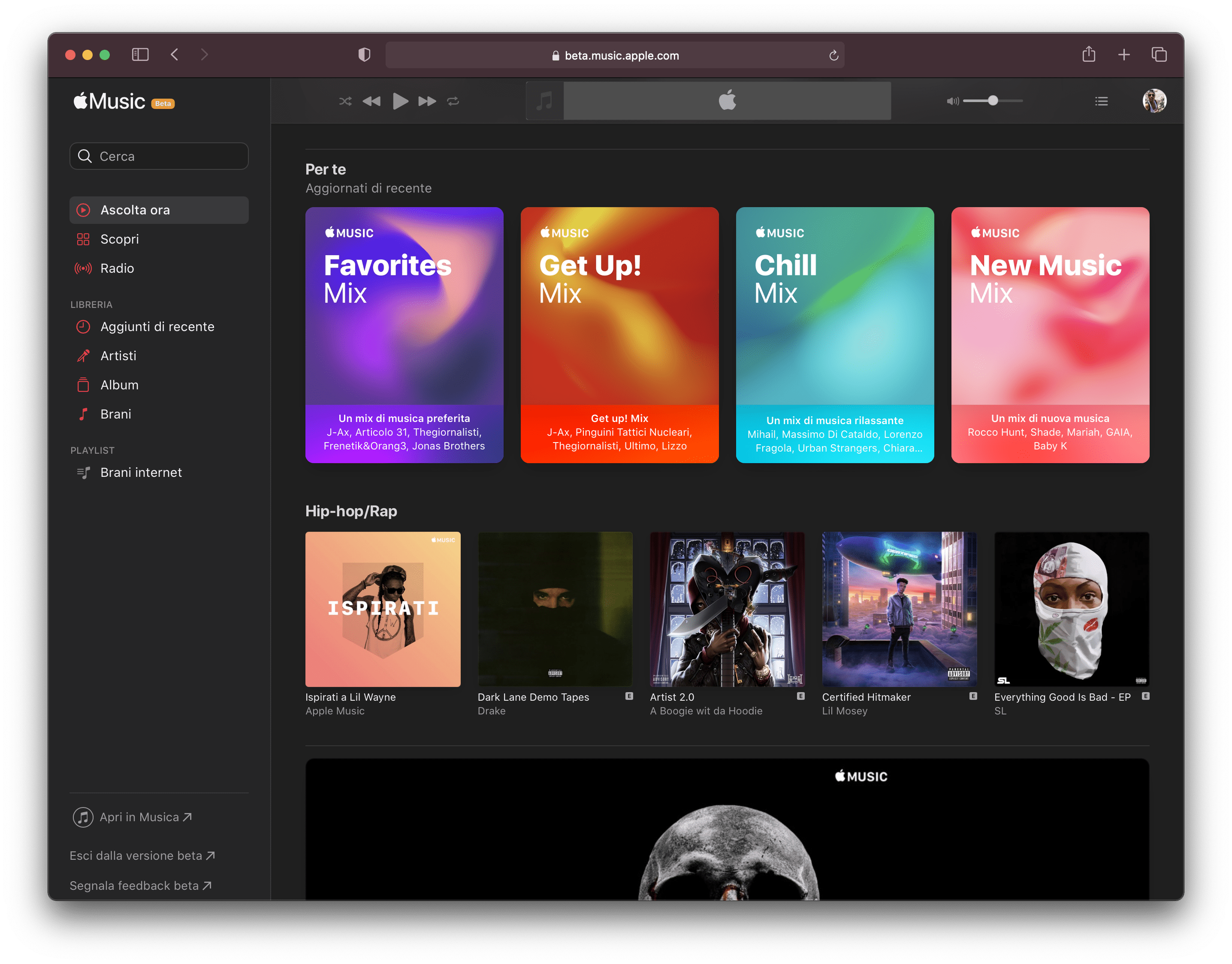The image size is (1232, 964).
Task: Click the Beta badge next to Music
Action: click(x=163, y=103)
